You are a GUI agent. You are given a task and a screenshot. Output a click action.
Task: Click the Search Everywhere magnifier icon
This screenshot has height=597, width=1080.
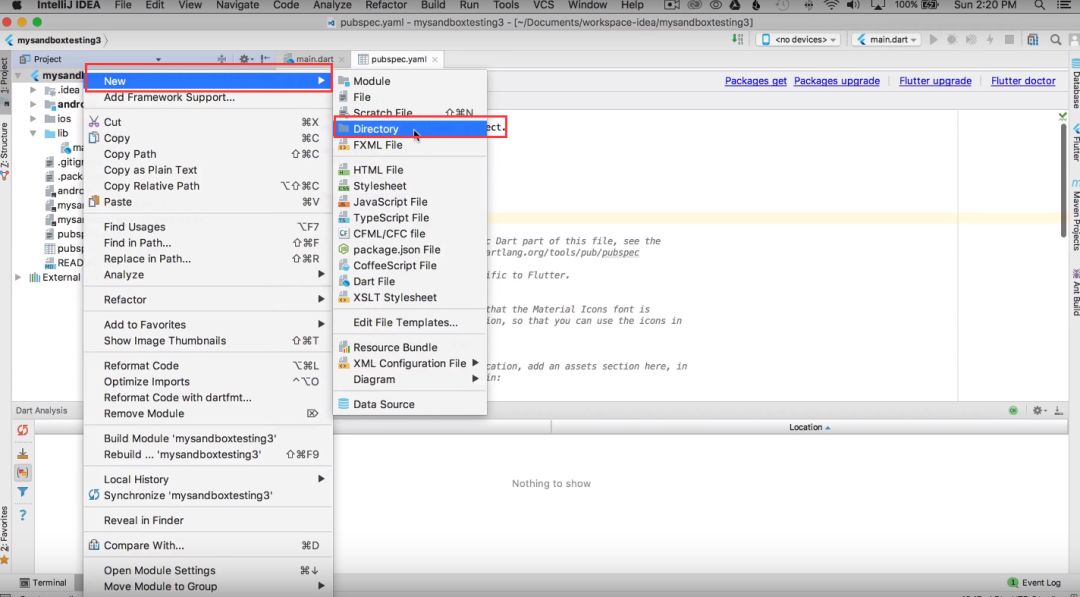(x=1055, y=40)
